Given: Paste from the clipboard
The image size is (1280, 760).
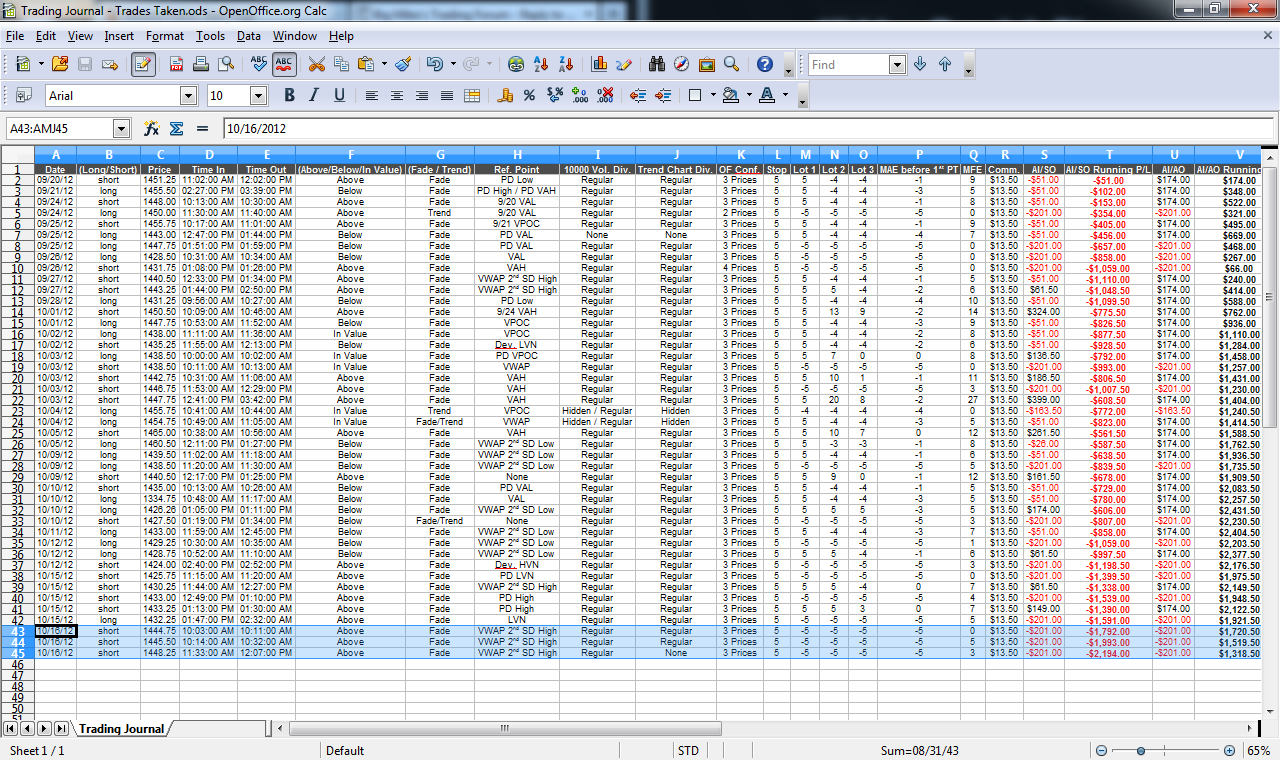Looking at the screenshot, I should [366, 65].
